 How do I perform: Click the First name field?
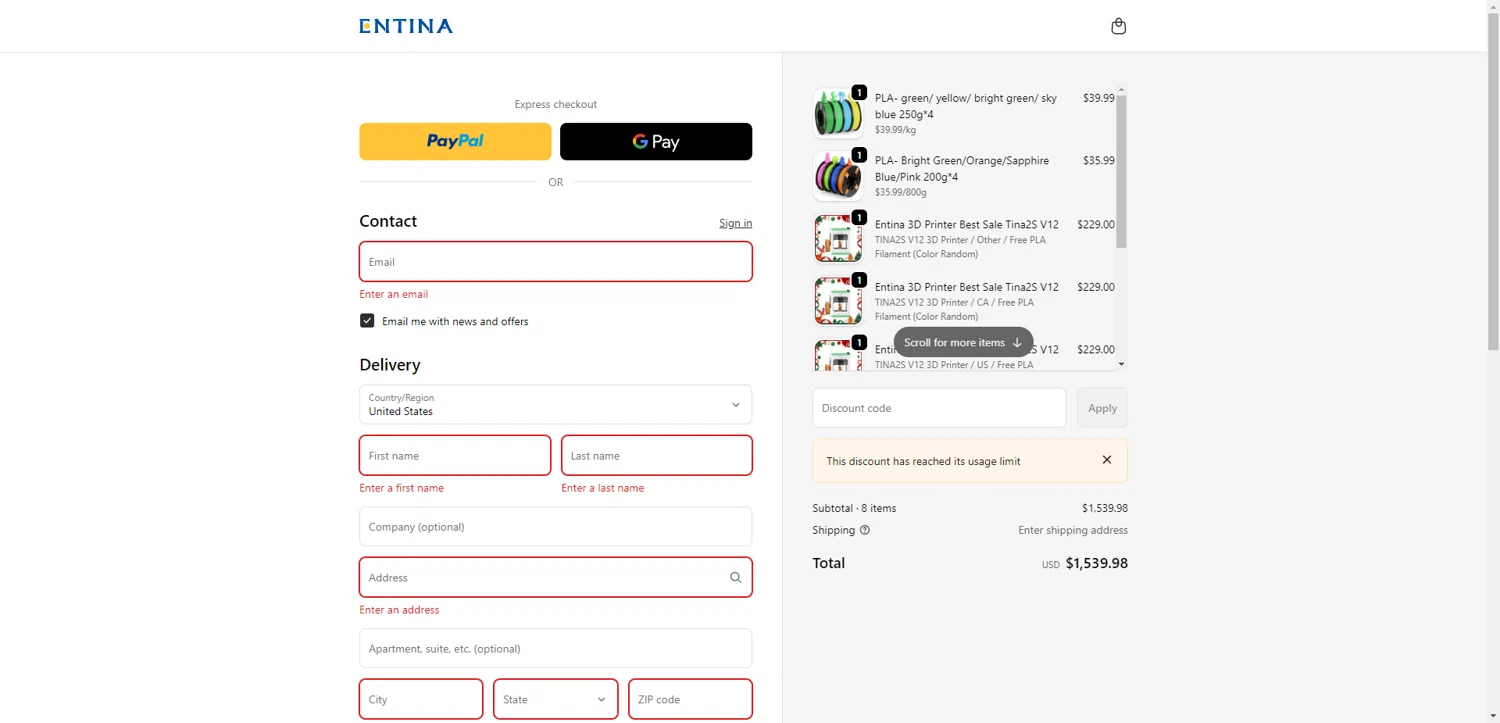click(x=455, y=455)
